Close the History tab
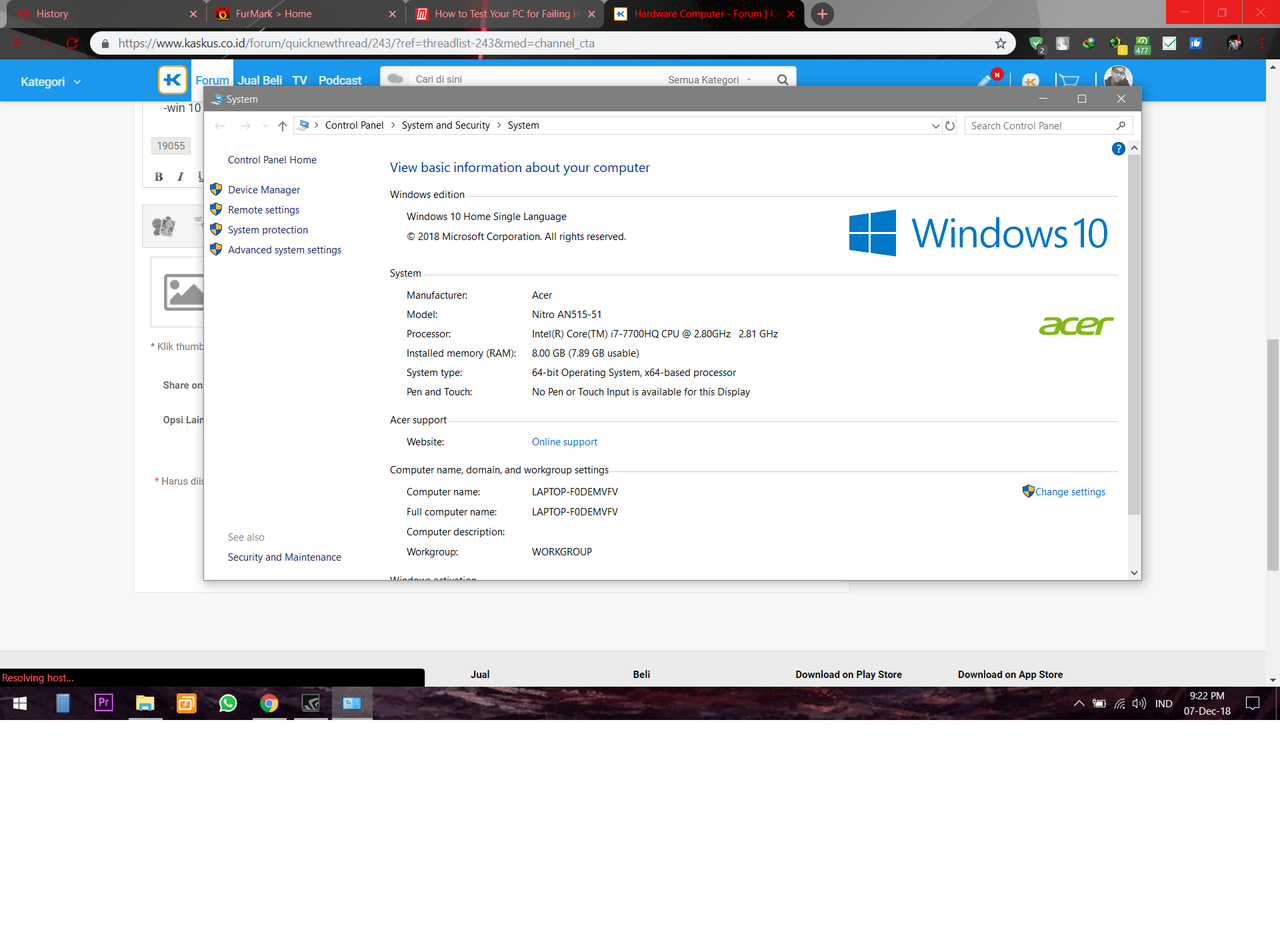Viewport: 1280px width, 926px height. tap(193, 14)
